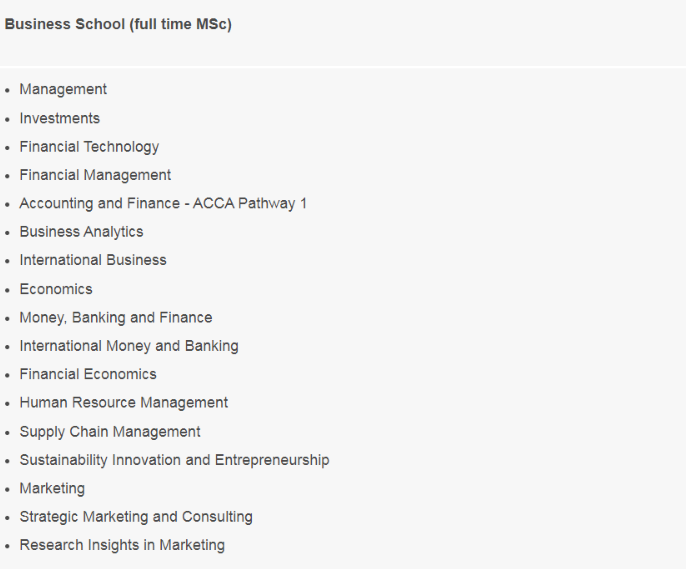Click the Supply Chain Management entry

110,432
